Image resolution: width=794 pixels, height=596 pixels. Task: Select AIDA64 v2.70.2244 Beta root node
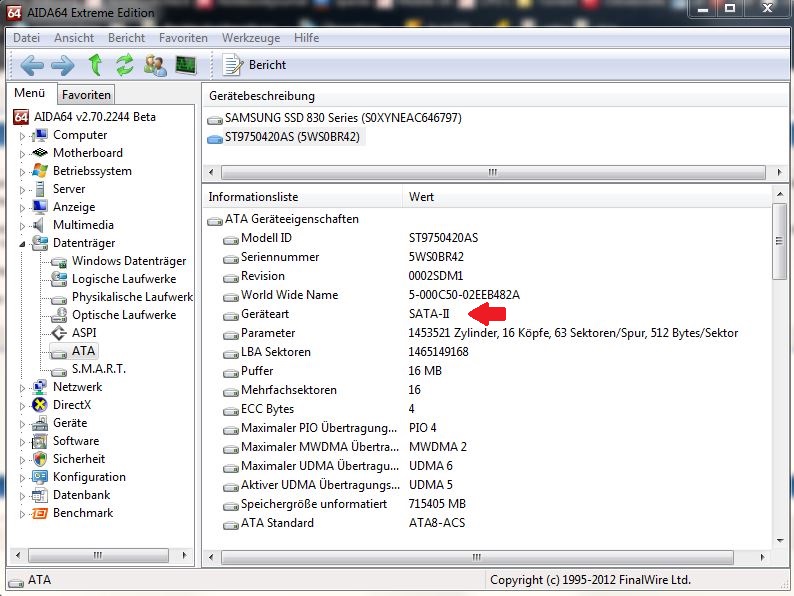click(95, 117)
